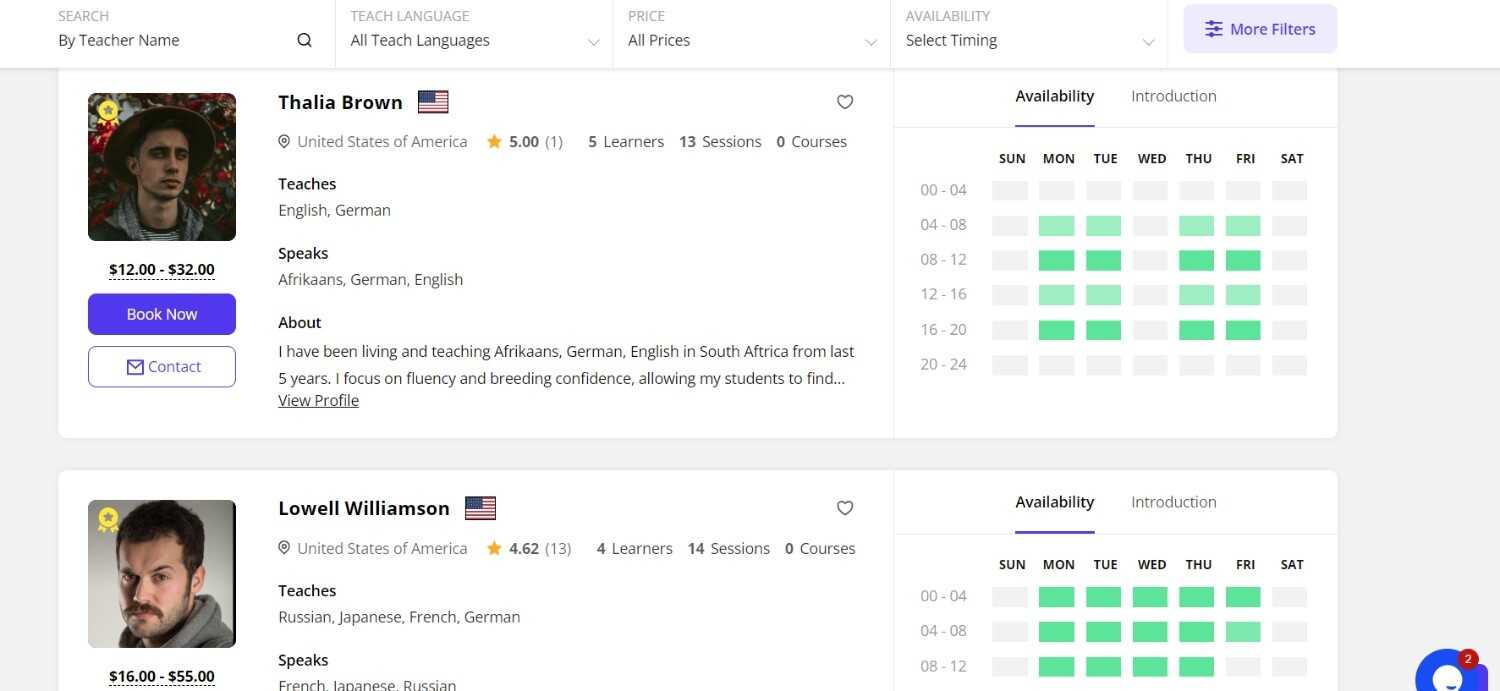Image resolution: width=1500 pixels, height=691 pixels.
Task: Click the search magnifier icon
Action: coord(305,41)
